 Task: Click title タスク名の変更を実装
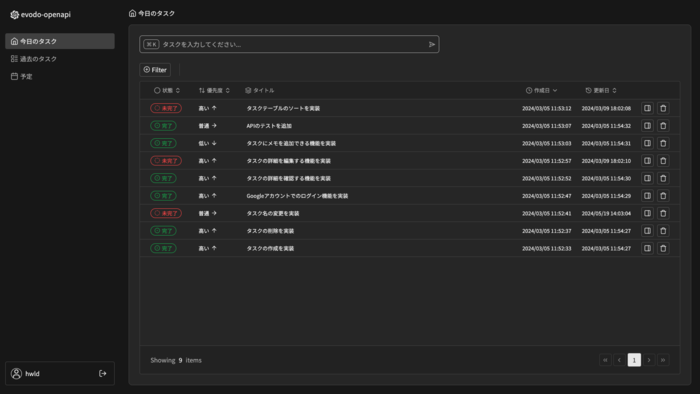(x=273, y=213)
